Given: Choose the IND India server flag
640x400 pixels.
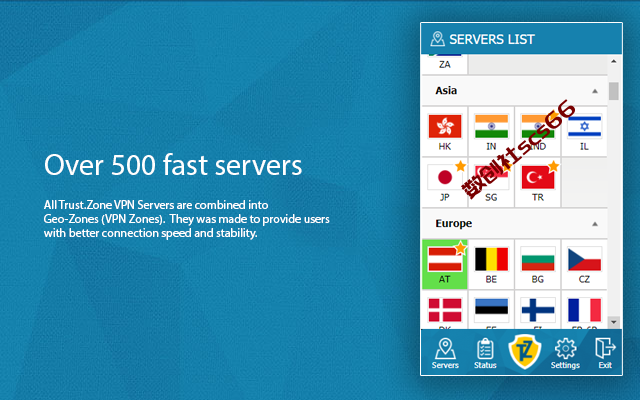Looking at the screenshot, I should pyautogui.click(x=538, y=126).
